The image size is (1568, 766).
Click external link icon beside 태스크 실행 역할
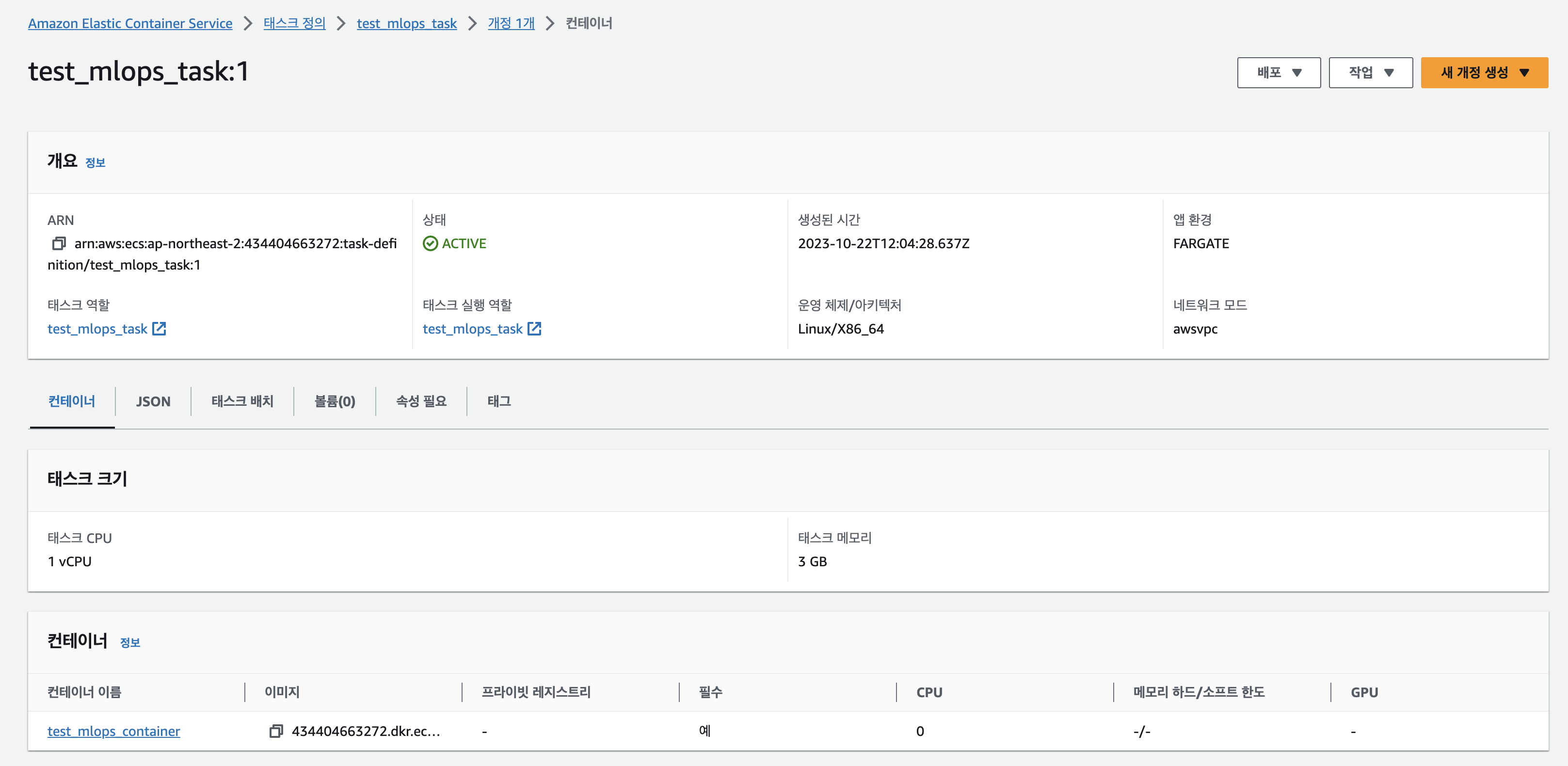534,329
